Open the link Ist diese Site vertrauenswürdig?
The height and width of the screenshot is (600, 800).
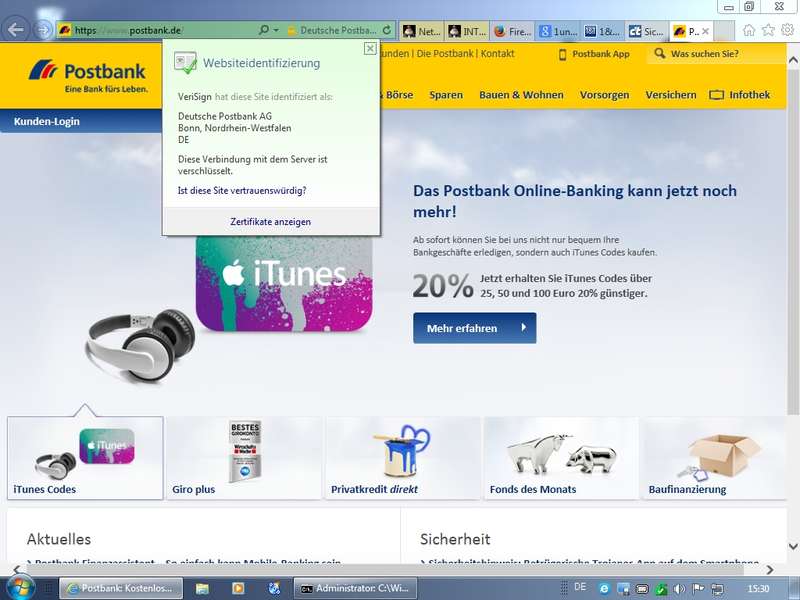(x=242, y=190)
